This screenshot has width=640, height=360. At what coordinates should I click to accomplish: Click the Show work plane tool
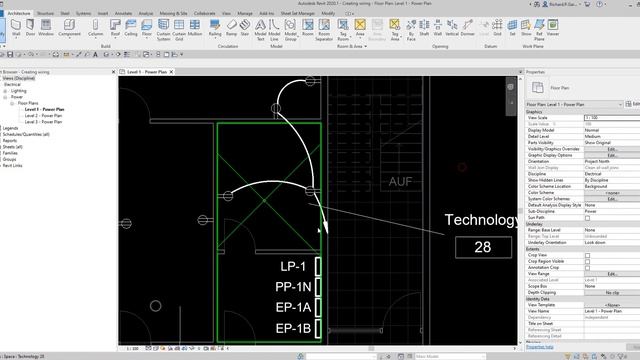coord(526,28)
